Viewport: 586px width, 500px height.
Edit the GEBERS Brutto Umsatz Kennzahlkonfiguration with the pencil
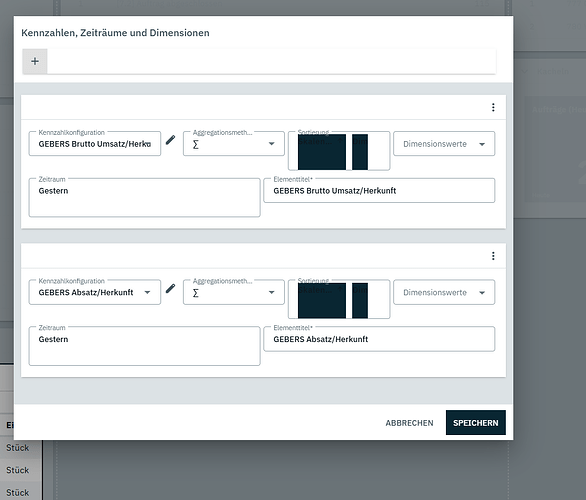[x=170, y=140]
